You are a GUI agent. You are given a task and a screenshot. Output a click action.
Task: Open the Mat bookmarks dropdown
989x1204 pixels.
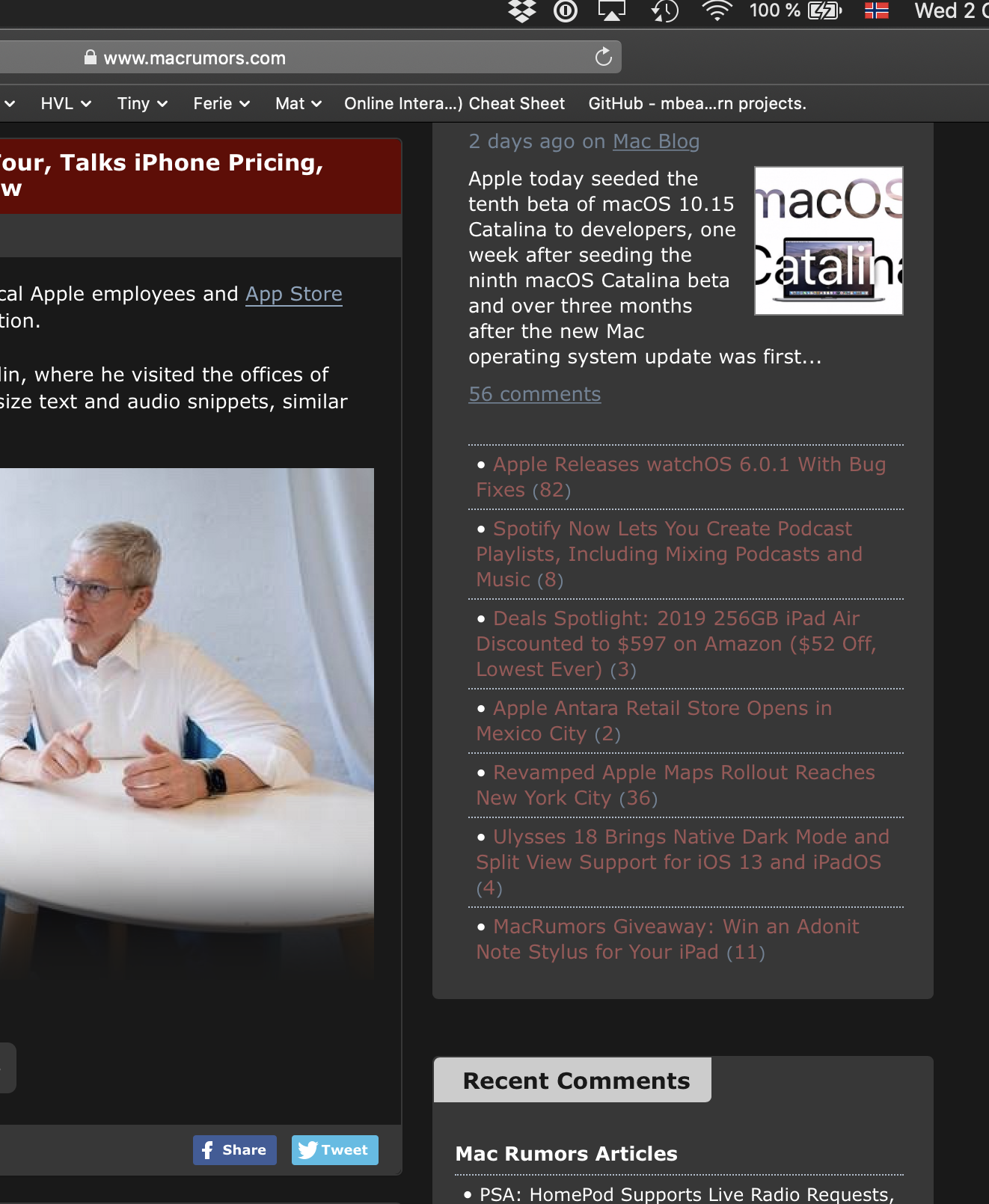(298, 104)
